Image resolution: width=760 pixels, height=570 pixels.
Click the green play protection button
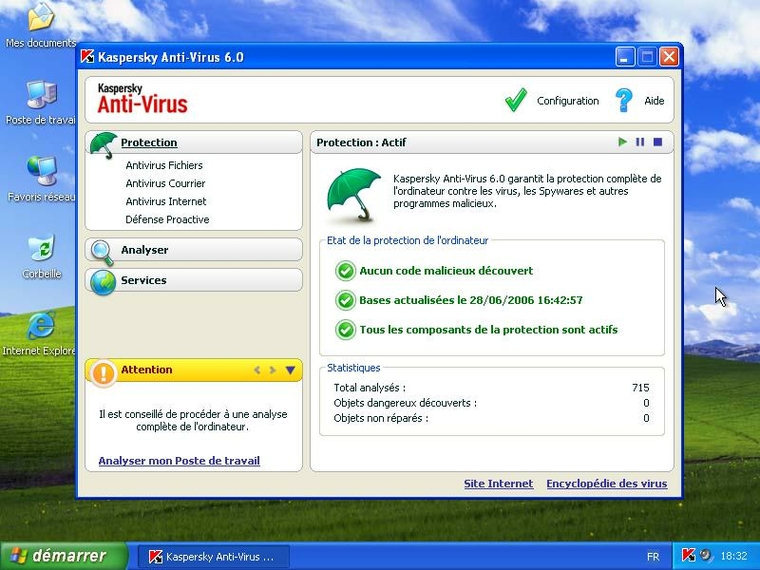pos(623,142)
